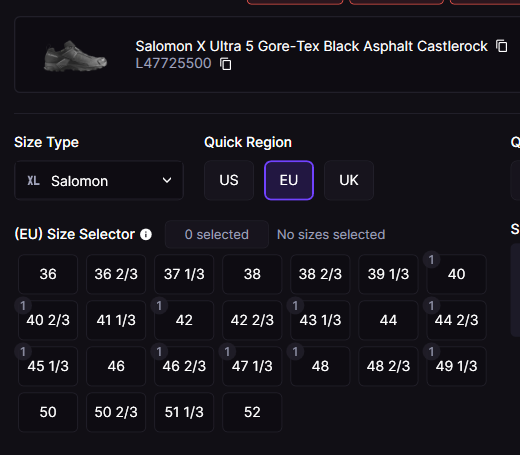Click the XL icon in size type
The height and width of the screenshot is (455, 520).
[x=33, y=181]
